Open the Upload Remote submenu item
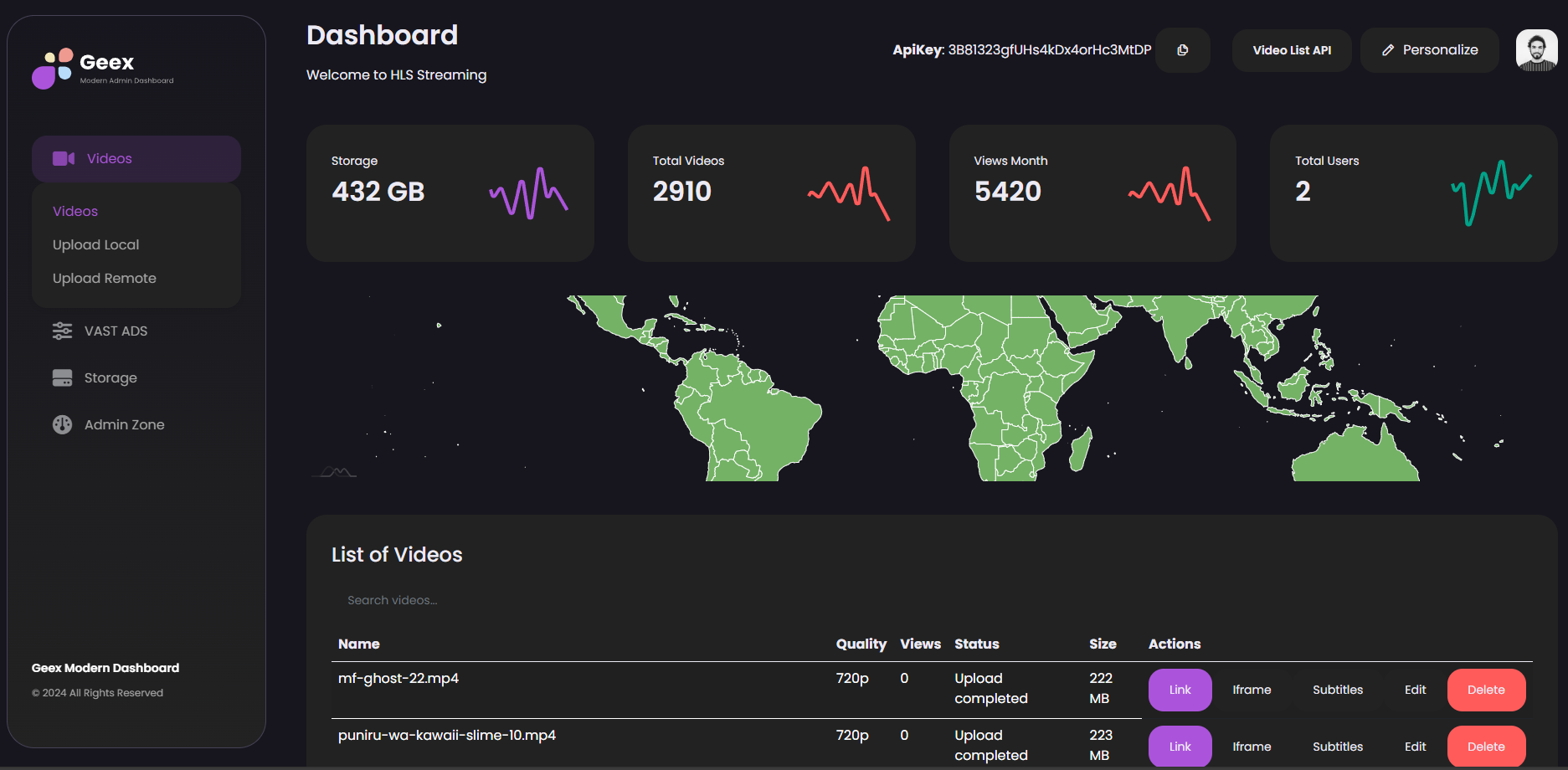The width and height of the screenshot is (1568, 770). pyautogui.click(x=104, y=278)
